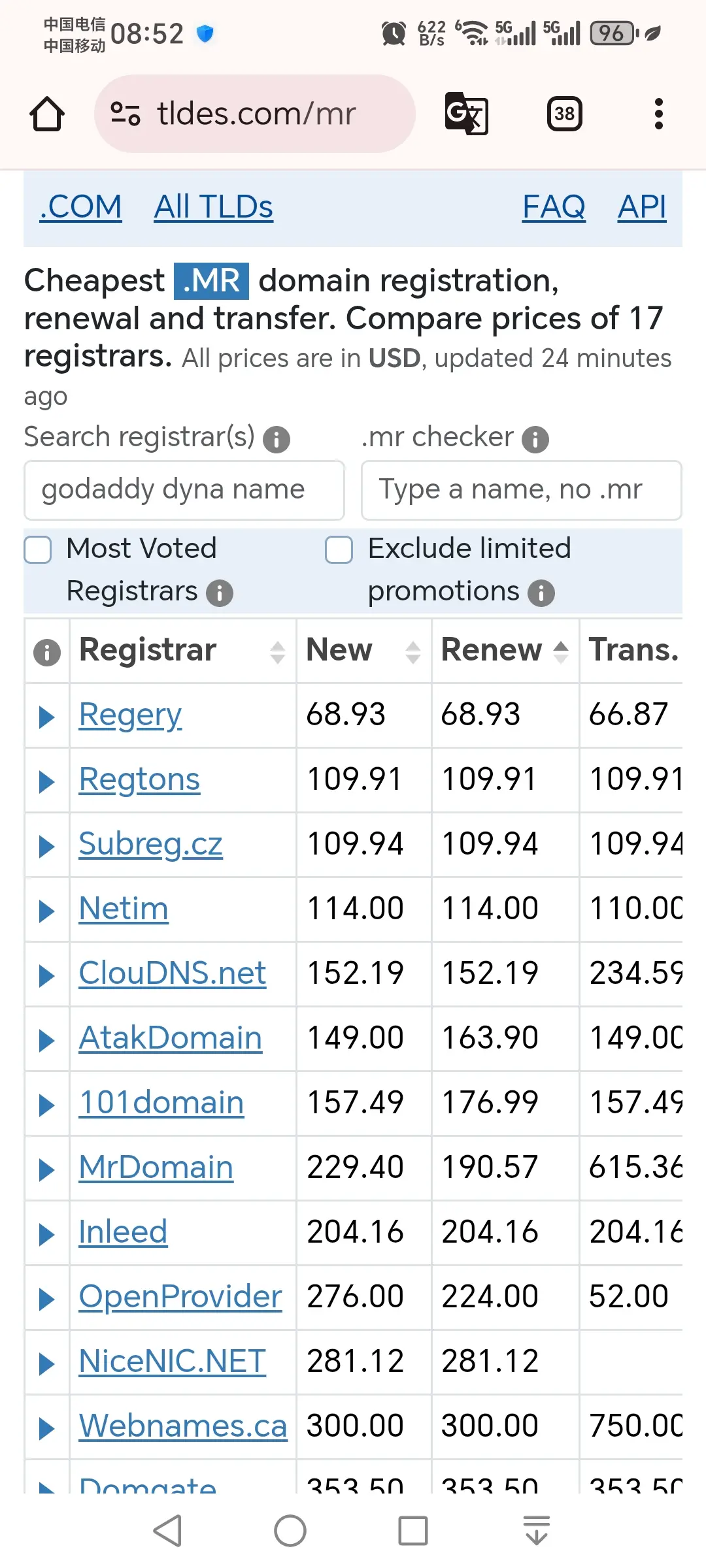The height and width of the screenshot is (1568, 706).
Task: Expand the OpenProvider row details
Action: (x=46, y=1299)
